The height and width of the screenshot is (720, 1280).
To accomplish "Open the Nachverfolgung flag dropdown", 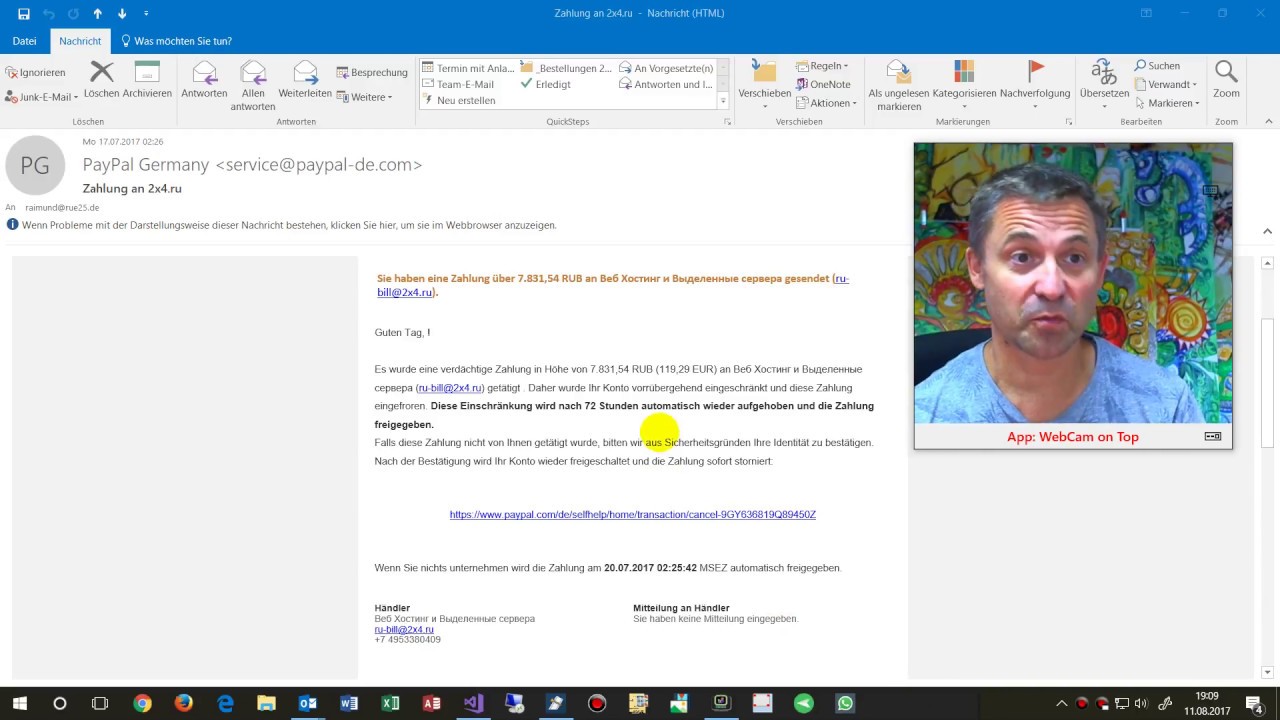I will [x=1035, y=99].
